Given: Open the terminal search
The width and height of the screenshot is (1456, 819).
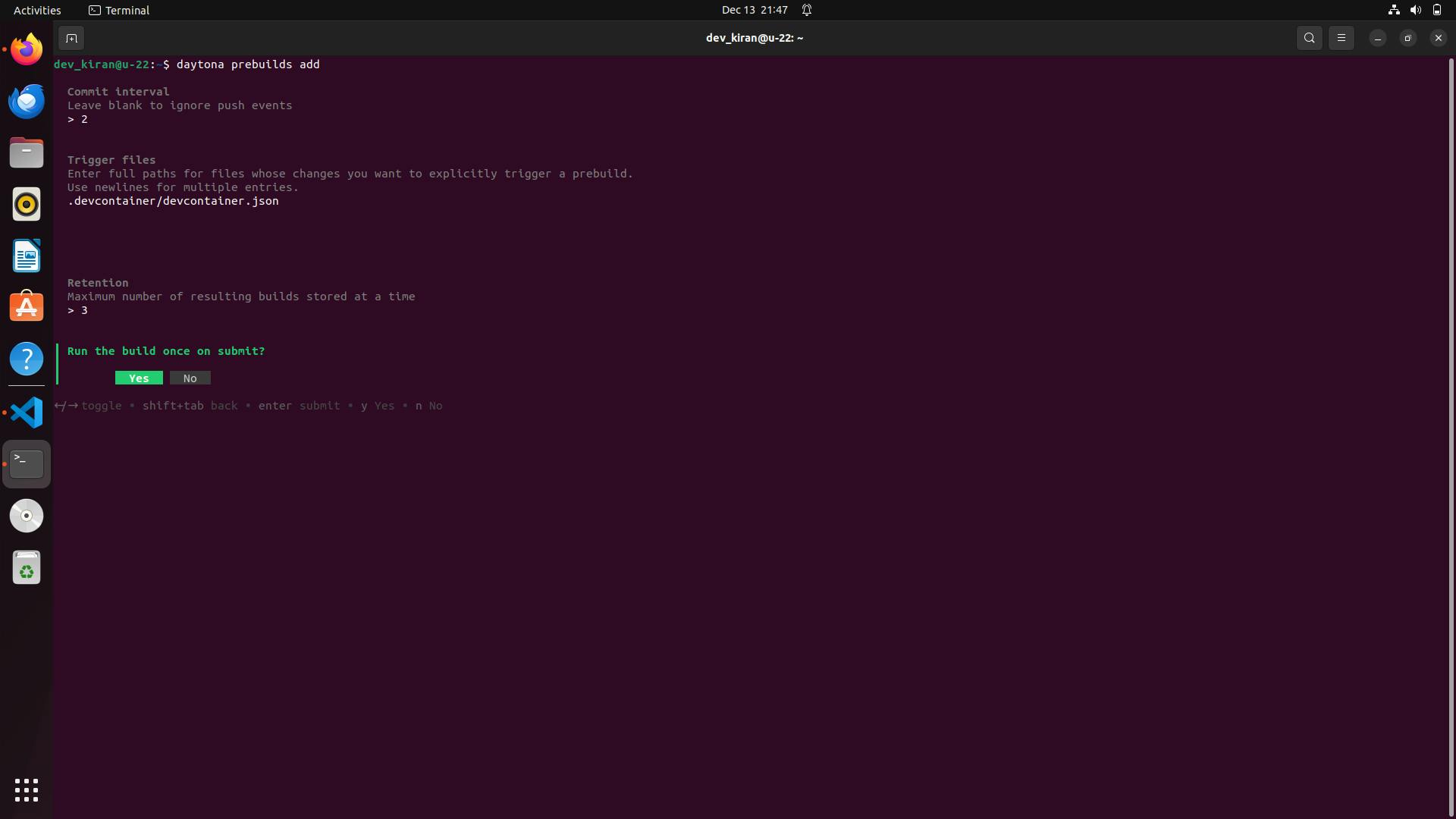Looking at the screenshot, I should click(x=1309, y=38).
